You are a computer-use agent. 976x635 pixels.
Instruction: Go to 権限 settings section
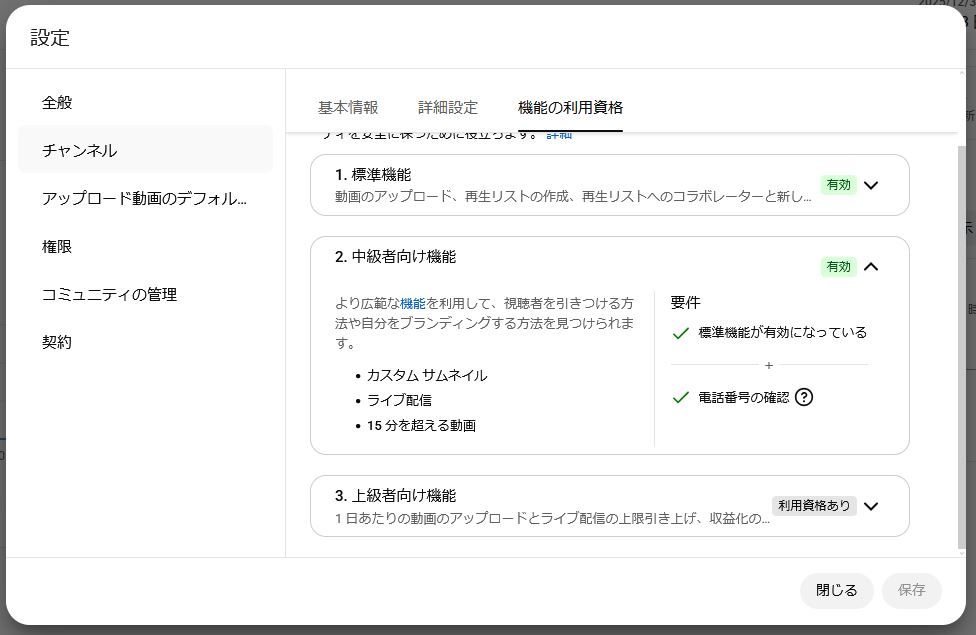point(57,246)
